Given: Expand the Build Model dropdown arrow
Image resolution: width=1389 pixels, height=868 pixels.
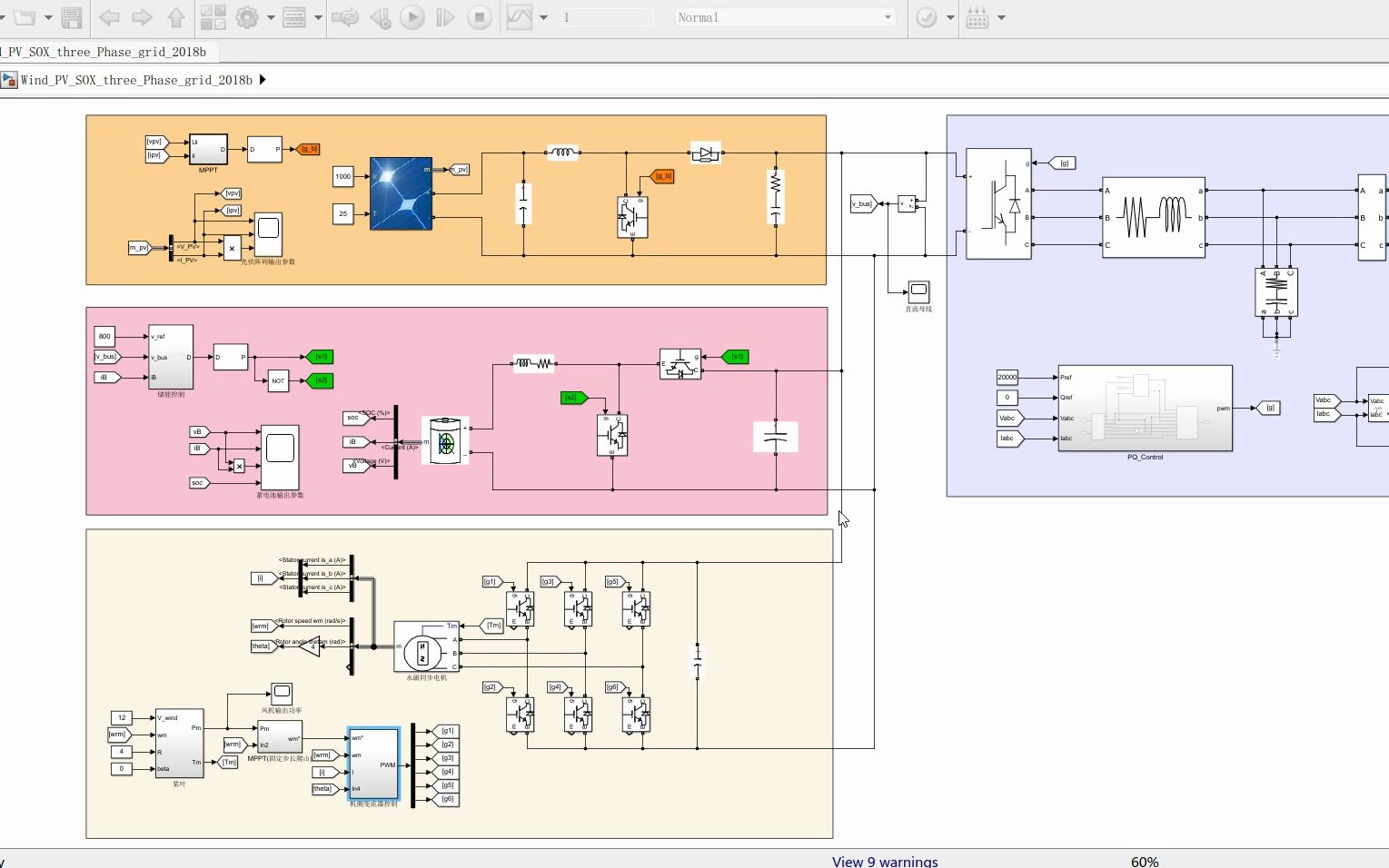Looking at the screenshot, I should pos(1001,17).
